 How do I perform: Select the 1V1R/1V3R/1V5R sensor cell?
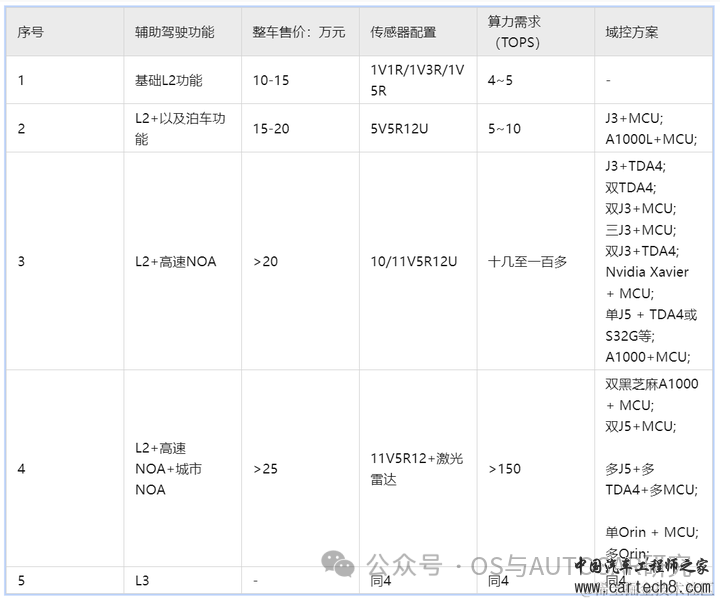pos(417,80)
